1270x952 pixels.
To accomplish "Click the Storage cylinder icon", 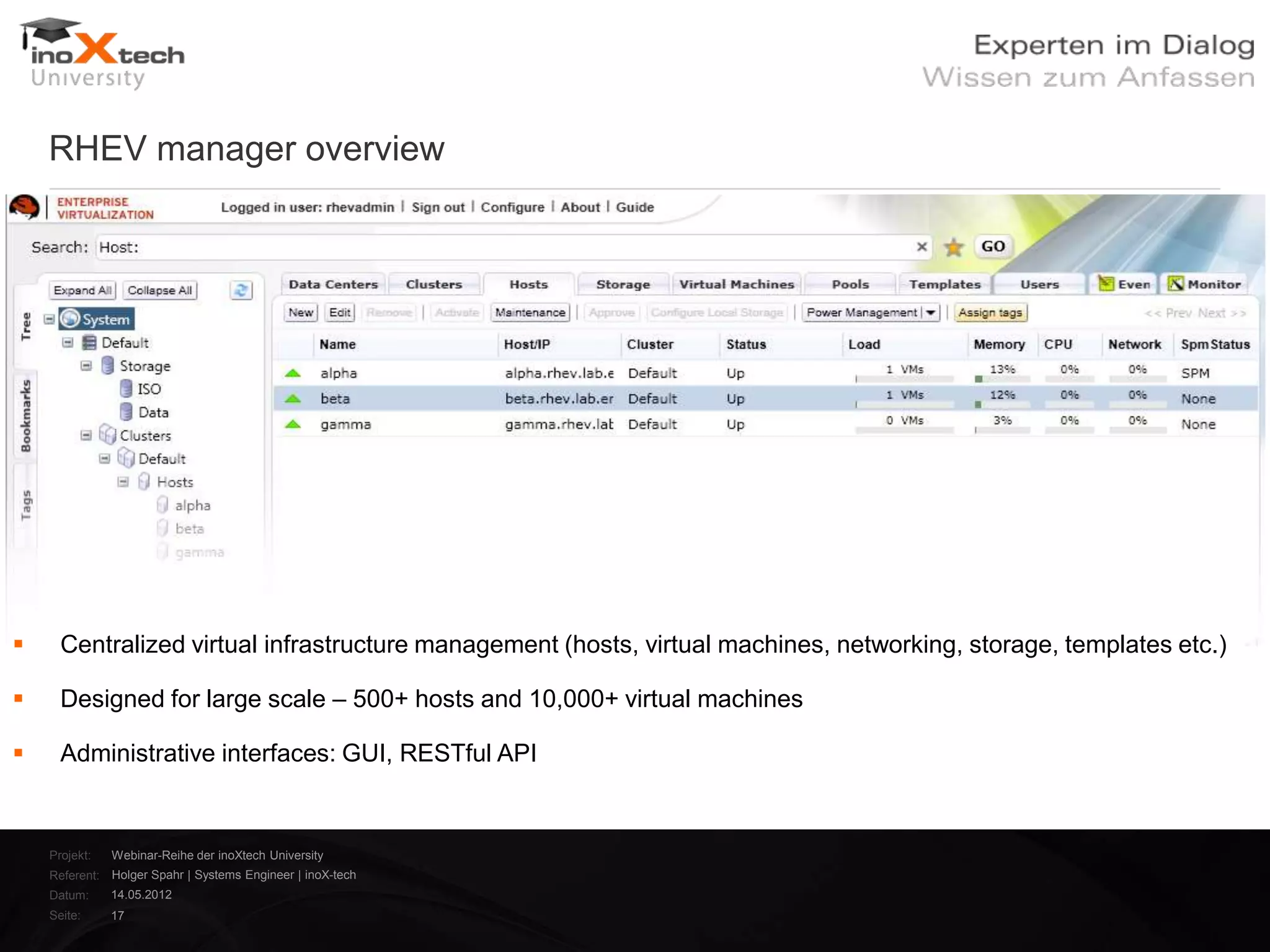I will click(107, 366).
